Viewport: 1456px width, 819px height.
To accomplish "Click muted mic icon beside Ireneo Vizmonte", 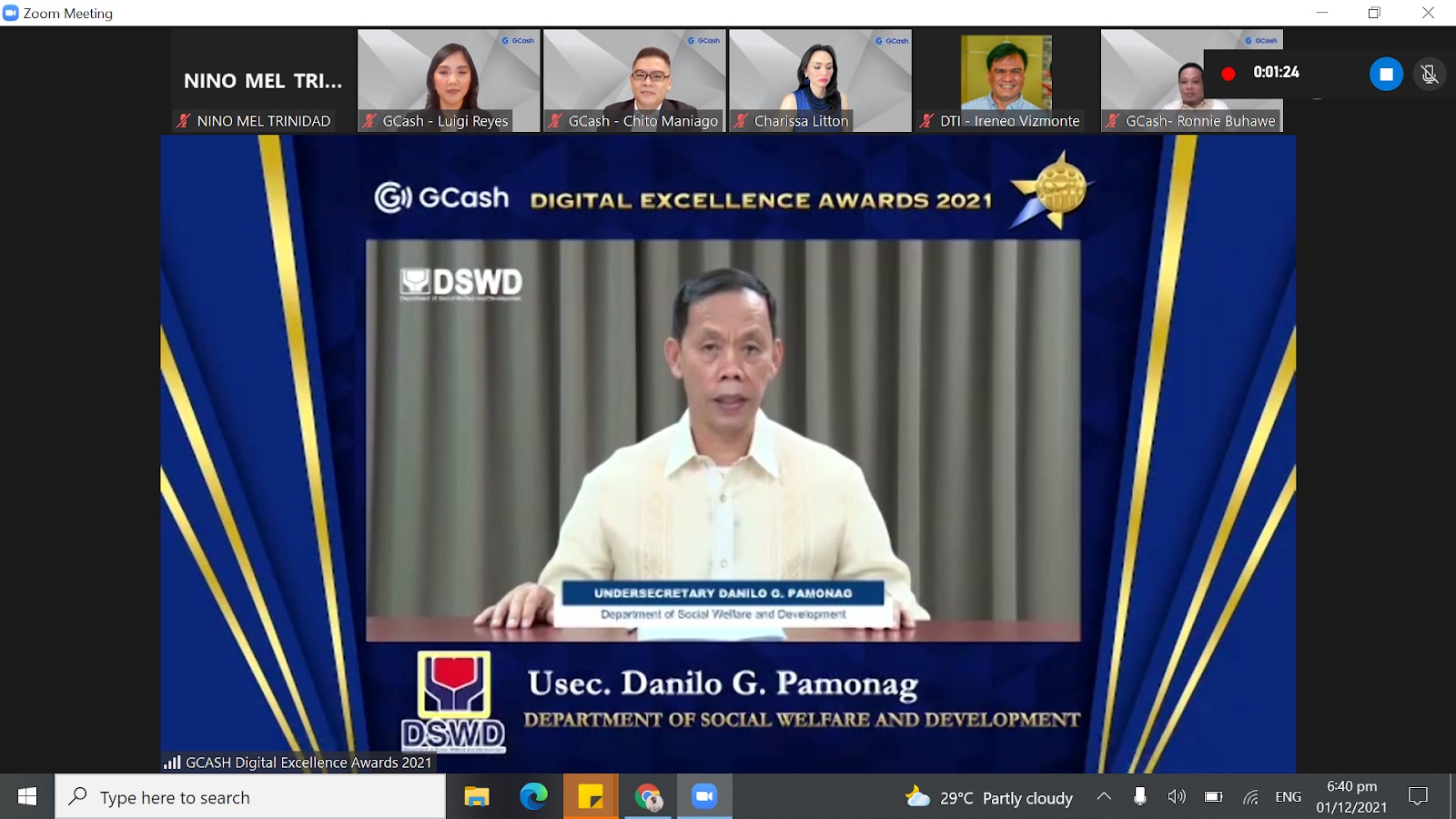I will tap(926, 121).
